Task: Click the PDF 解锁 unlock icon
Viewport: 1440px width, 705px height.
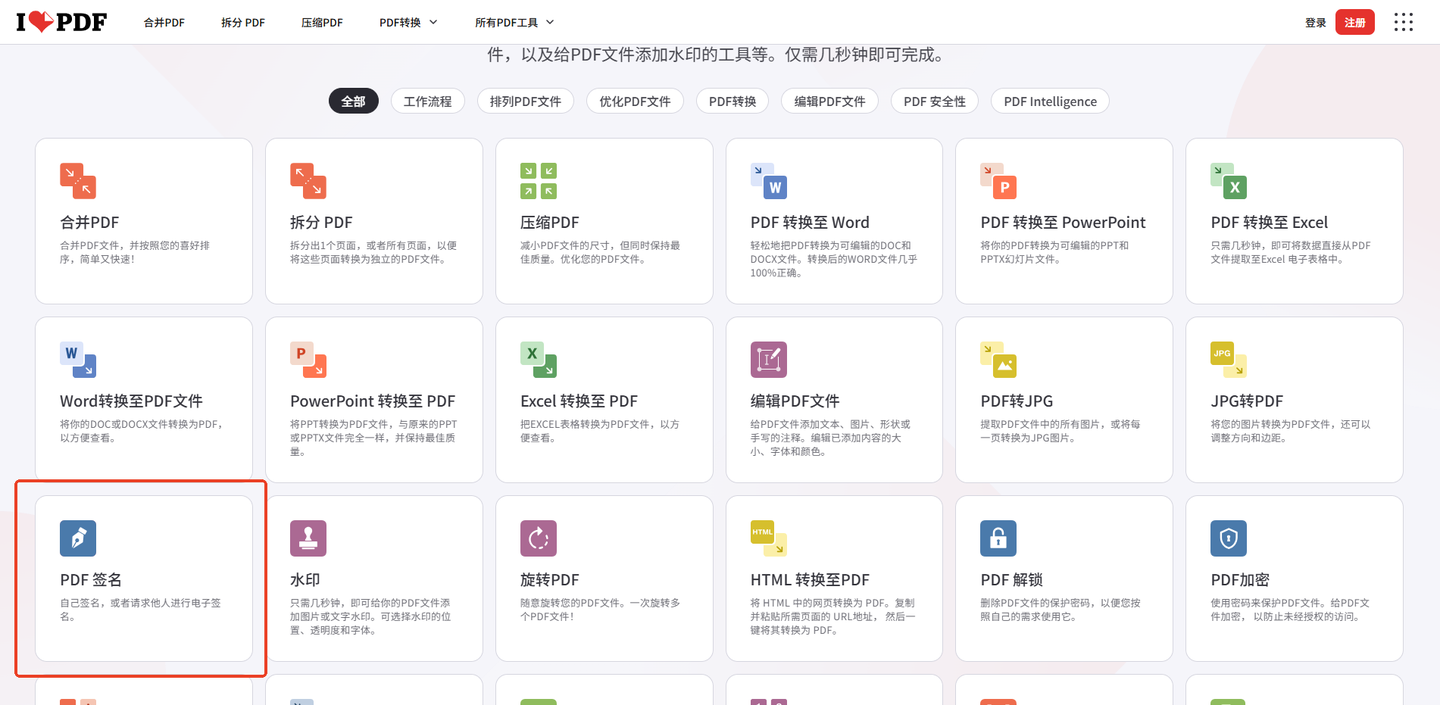Action: (x=998, y=538)
